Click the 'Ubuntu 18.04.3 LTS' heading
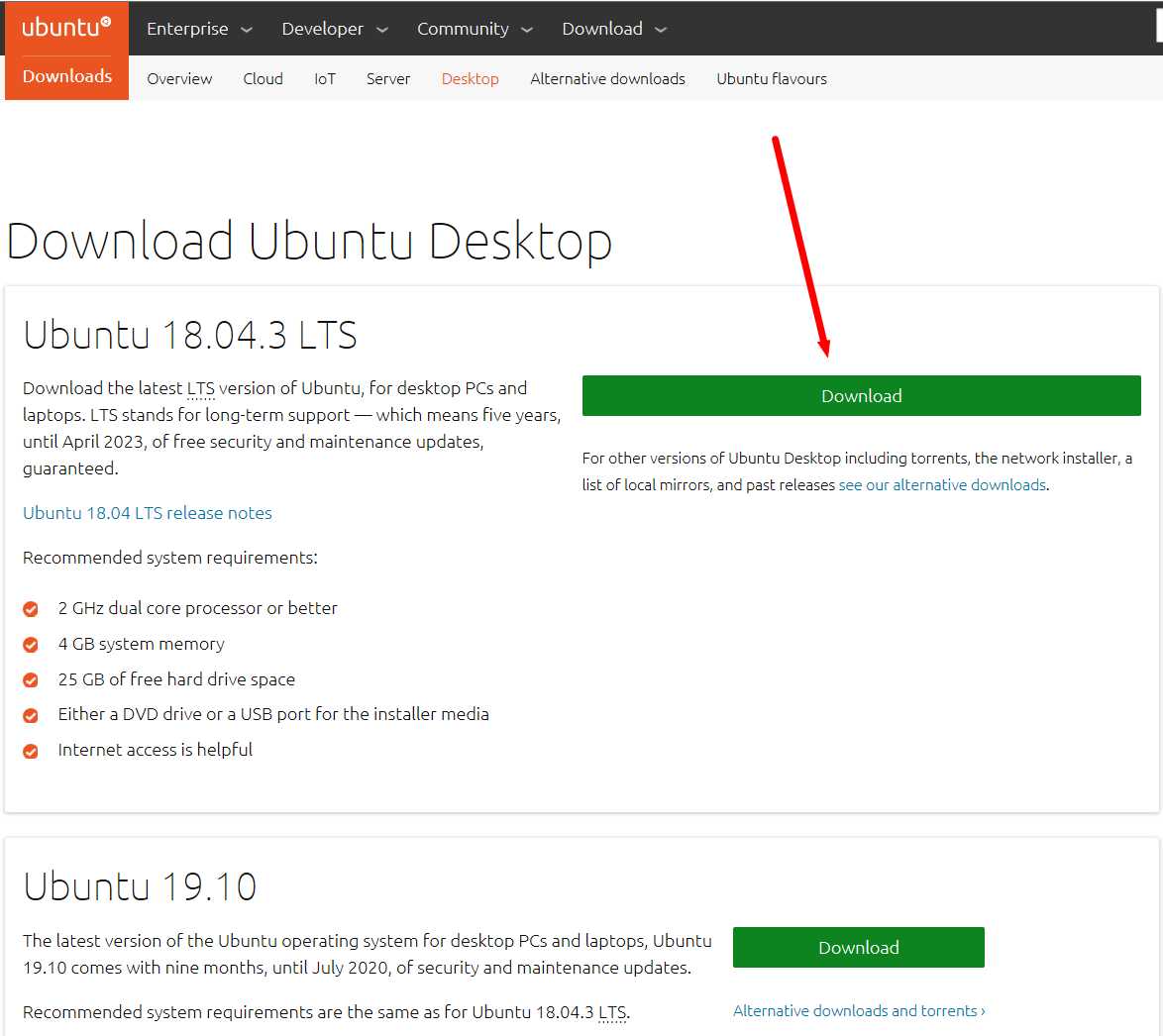This screenshot has width=1163, height=1036. [190, 335]
